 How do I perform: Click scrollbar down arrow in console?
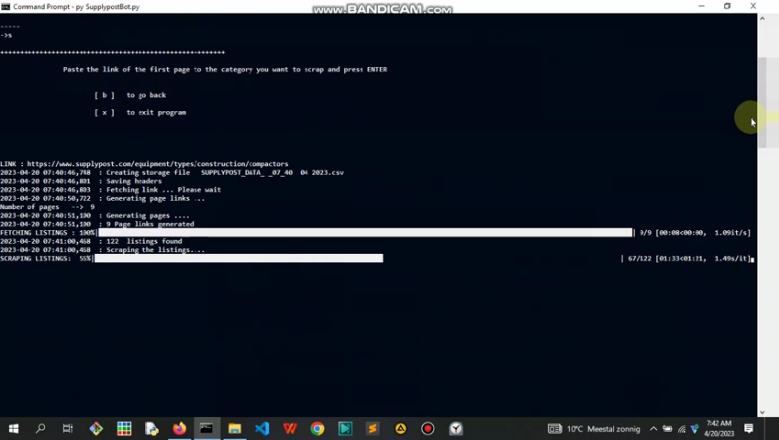pos(762,412)
